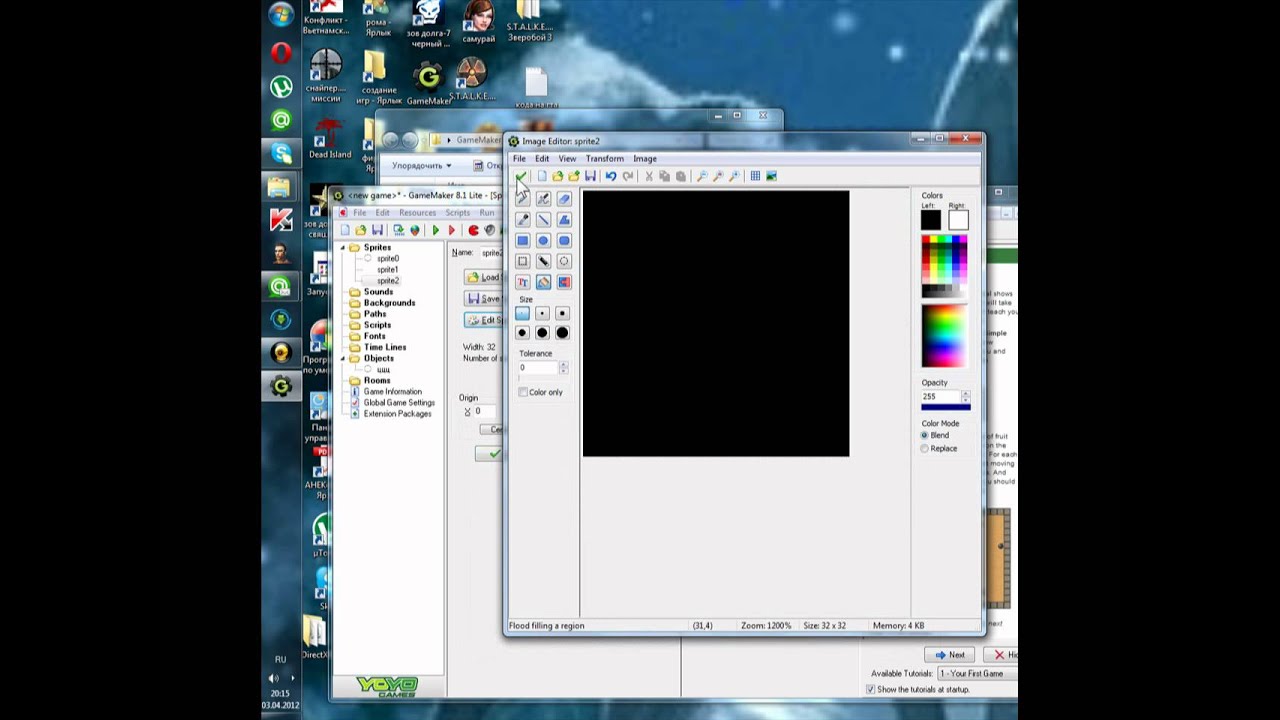Click the Save Sprite button
Screen dimensions: 1280x720
485,298
